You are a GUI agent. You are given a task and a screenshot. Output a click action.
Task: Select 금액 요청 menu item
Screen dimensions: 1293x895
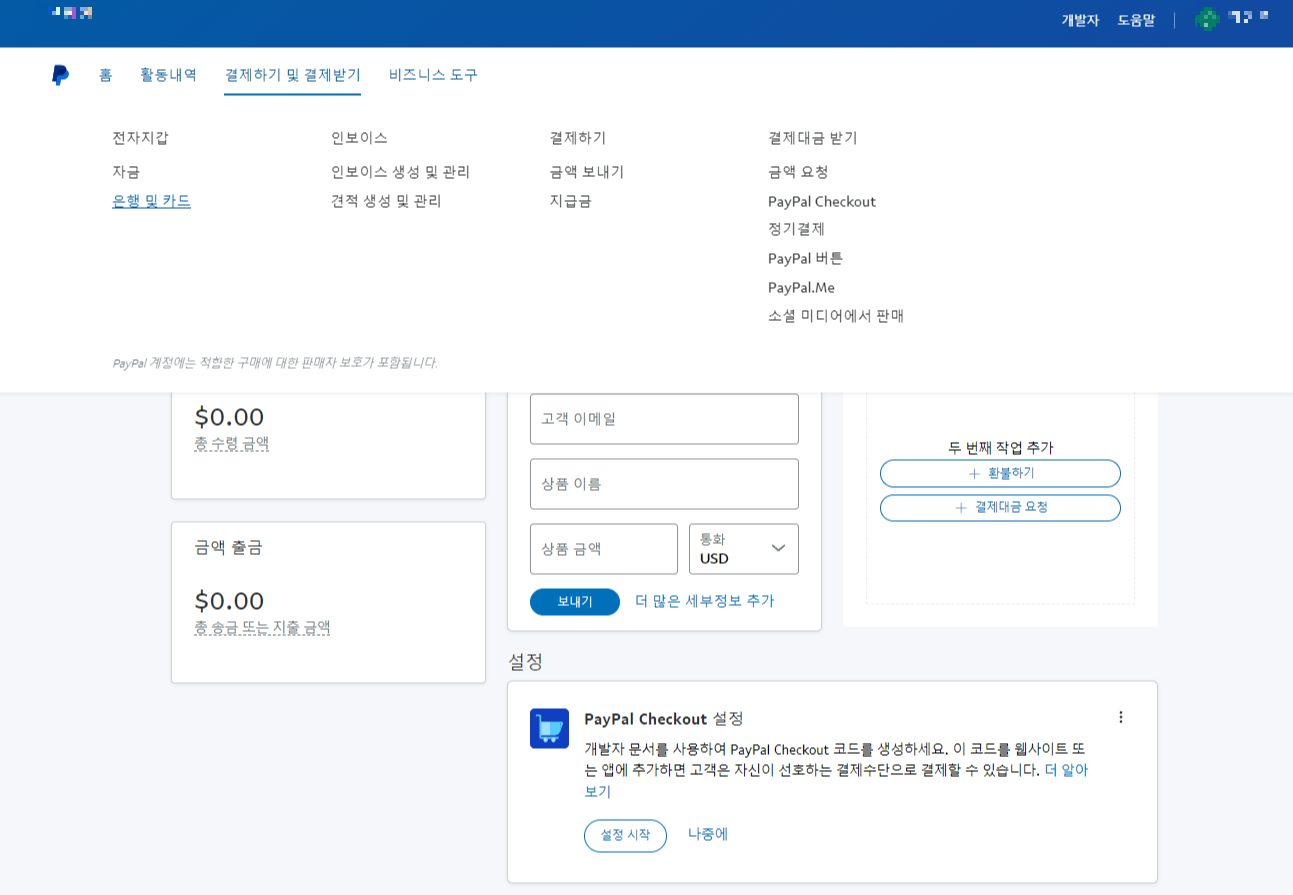coord(798,172)
